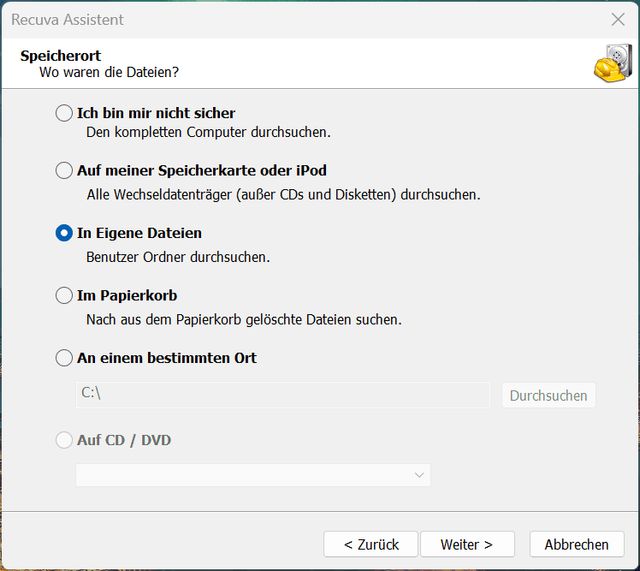Click the "Wo waren die Dateien?" subtitle
The width and height of the screenshot is (640, 571).
point(109,73)
